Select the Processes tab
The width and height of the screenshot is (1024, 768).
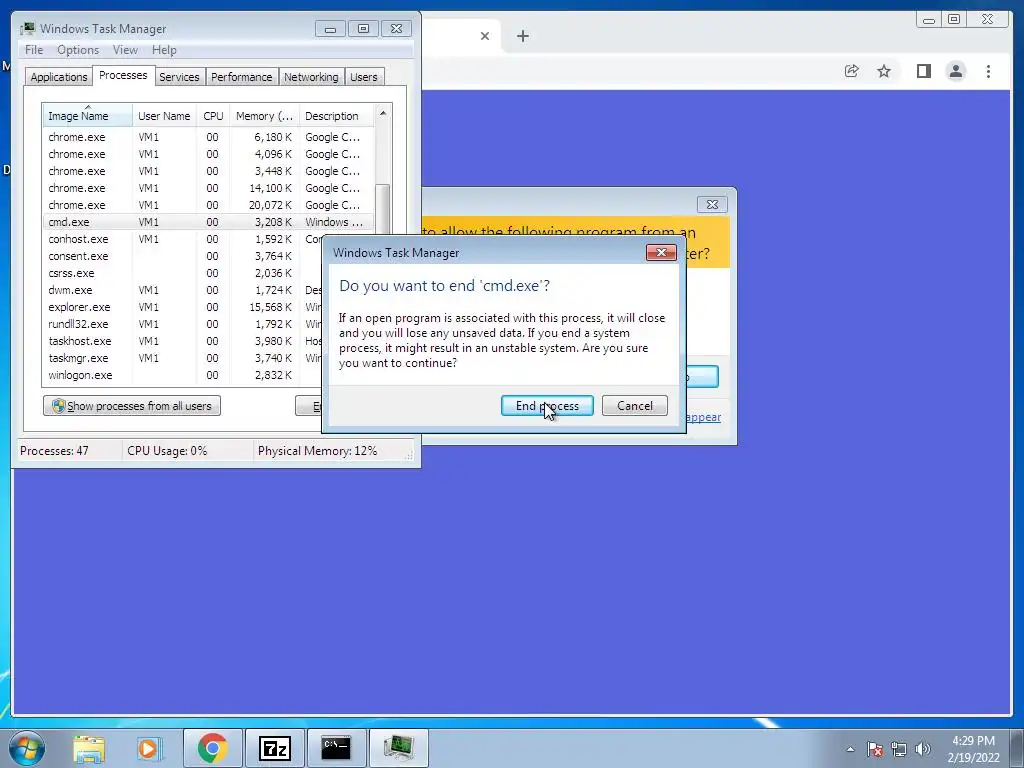(123, 76)
